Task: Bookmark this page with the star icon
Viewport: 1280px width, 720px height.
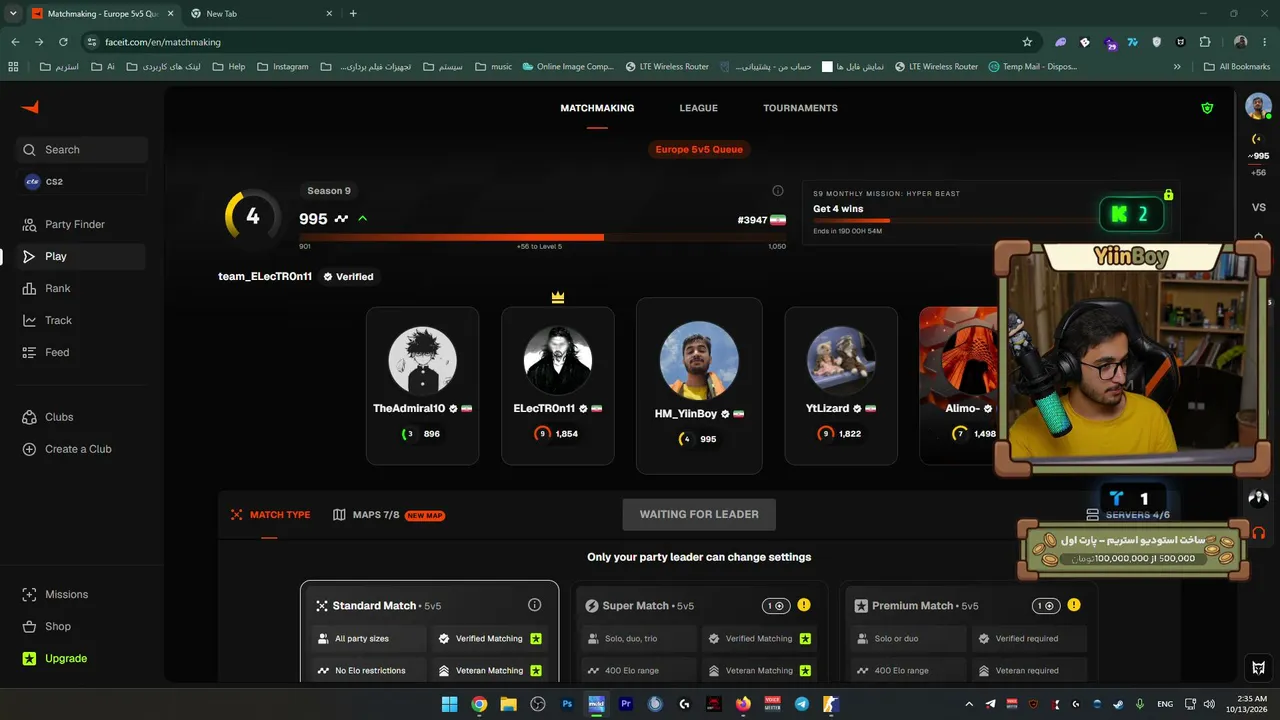Action: click(1027, 42)
